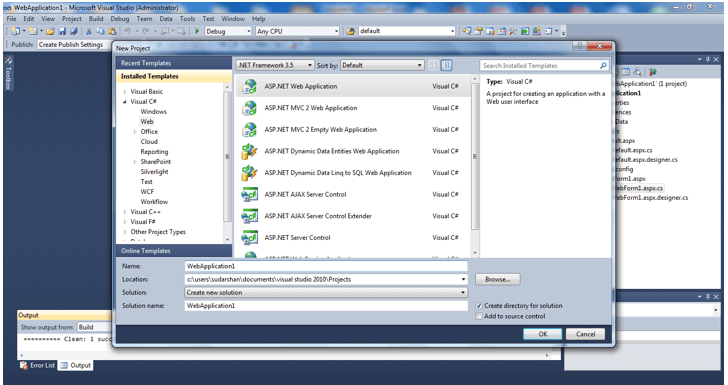Open the Window menu
The height and width of the screenshot is (385, 728).
click(x=233, y=19)
